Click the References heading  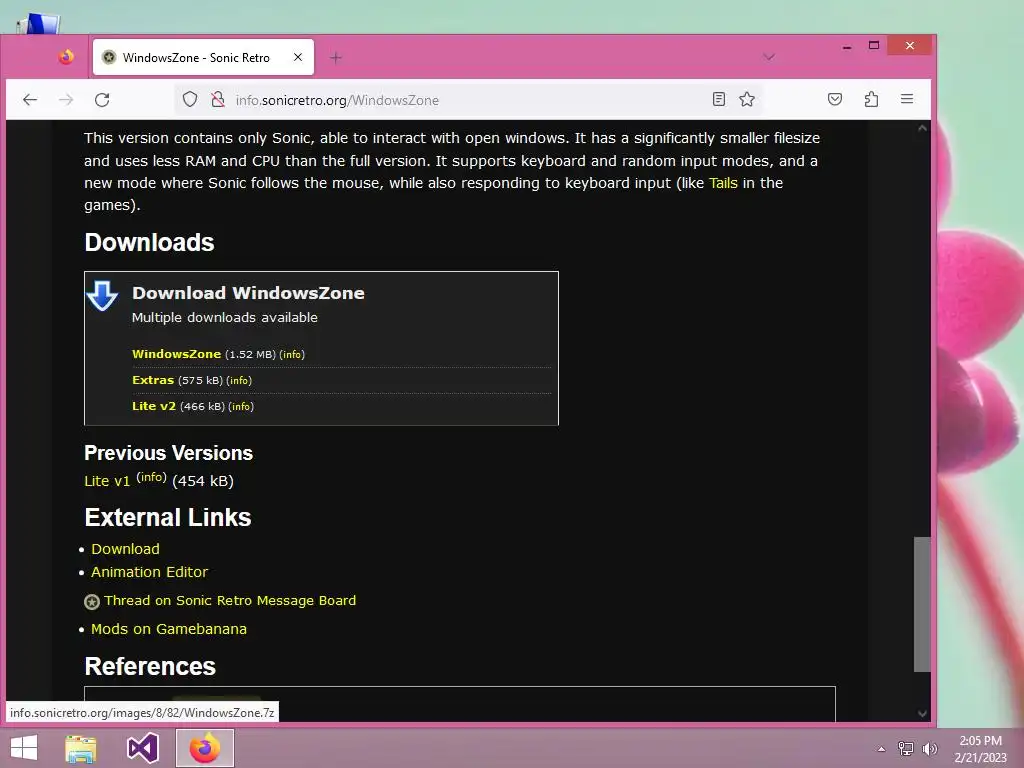click(x=150, y=667)
